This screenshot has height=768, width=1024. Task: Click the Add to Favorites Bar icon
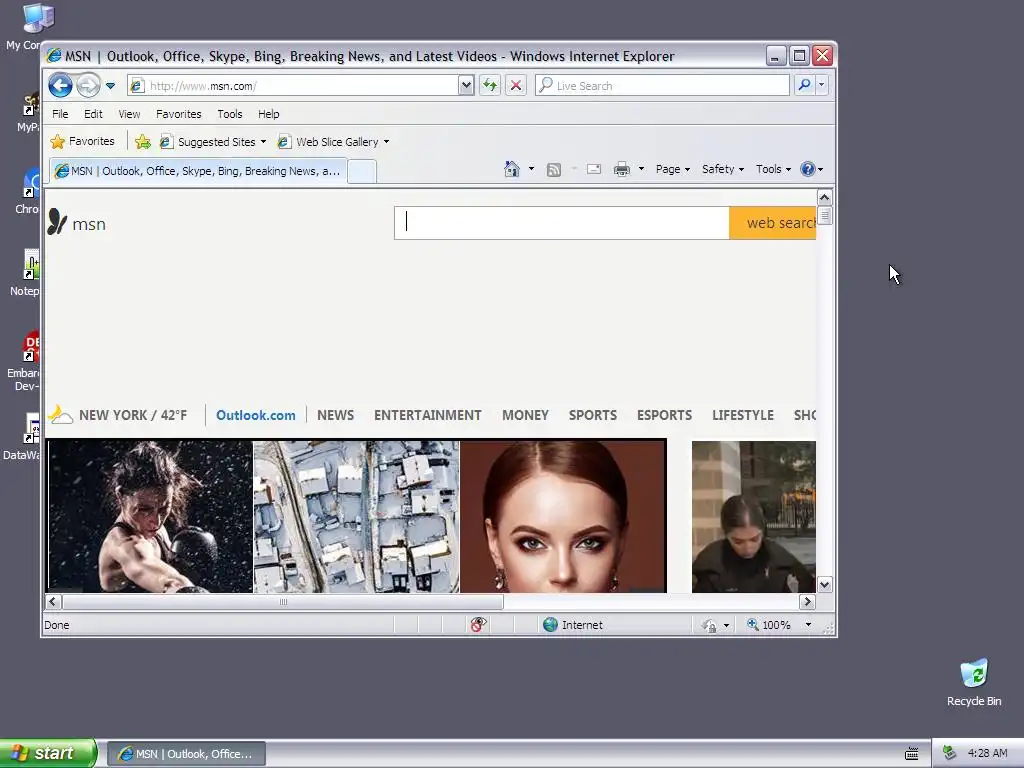pyautogui.click(x=143, y=142)
